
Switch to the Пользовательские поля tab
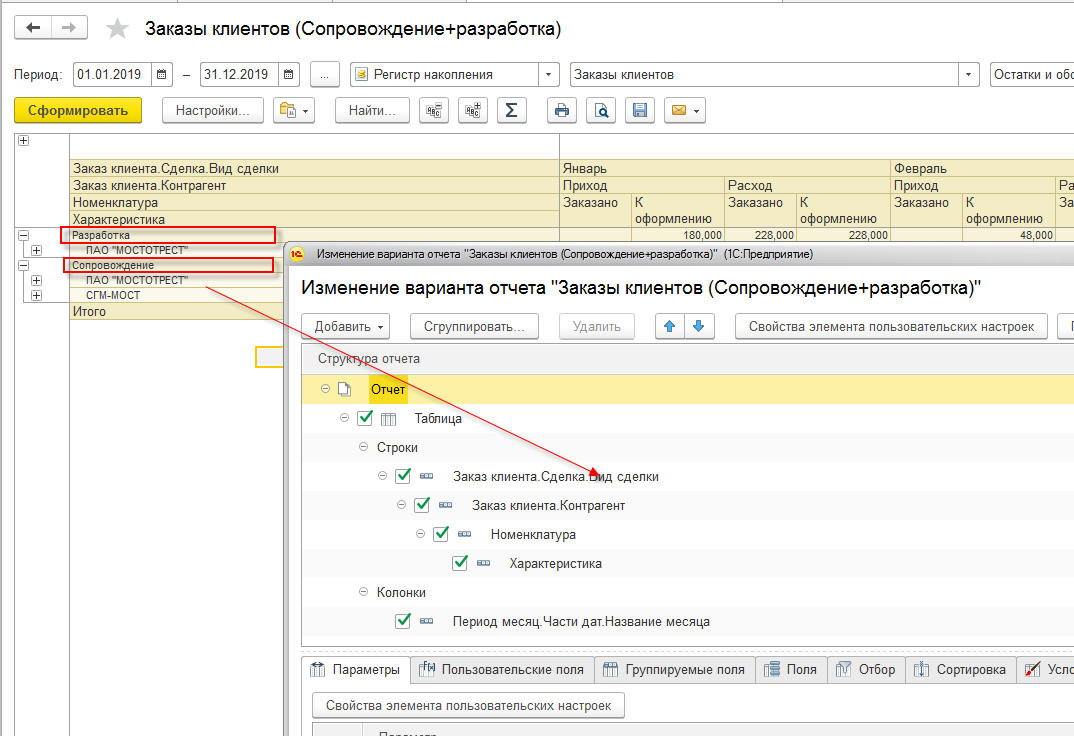click(x=502, y=670)
